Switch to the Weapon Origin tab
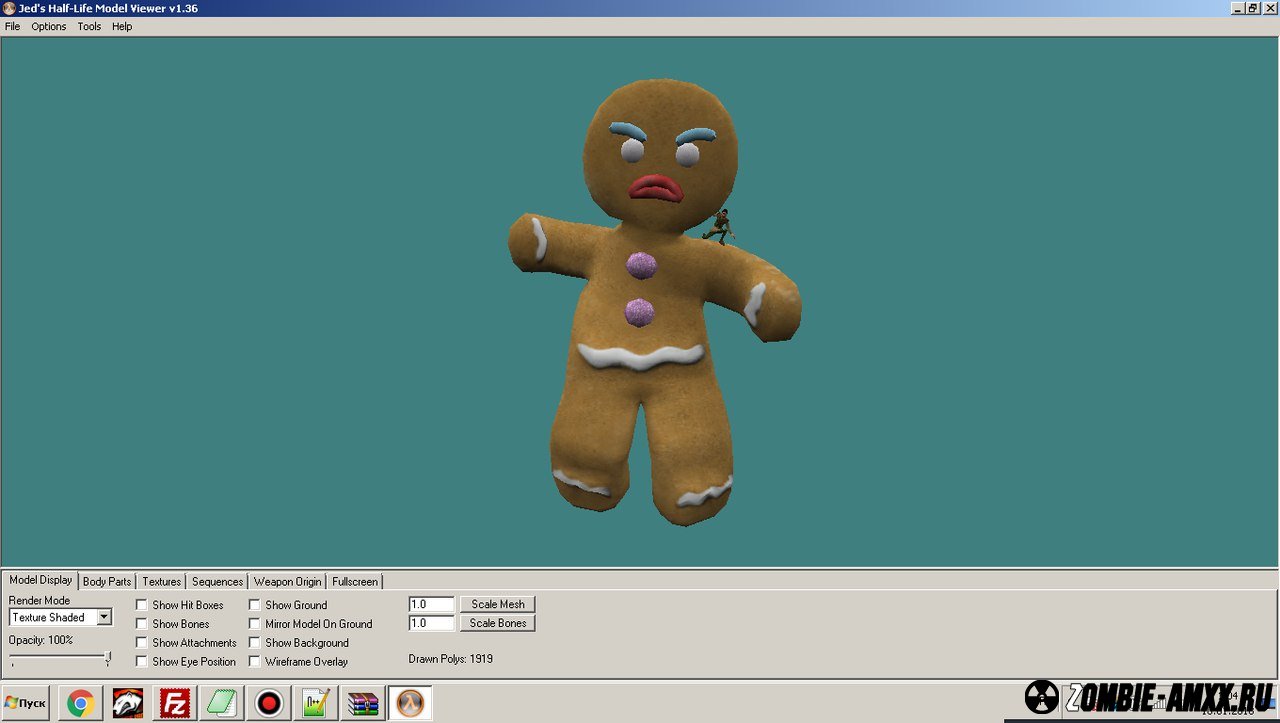Screen dimensions: 1280x723 [288, 582]
